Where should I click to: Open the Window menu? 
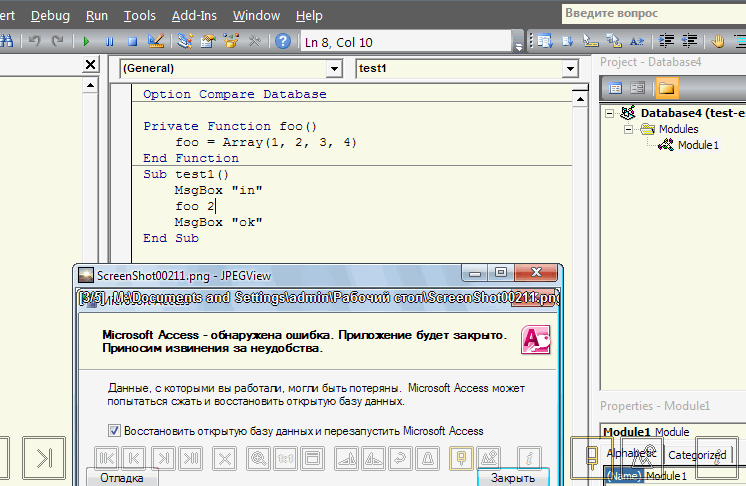[x=256, y=16]
